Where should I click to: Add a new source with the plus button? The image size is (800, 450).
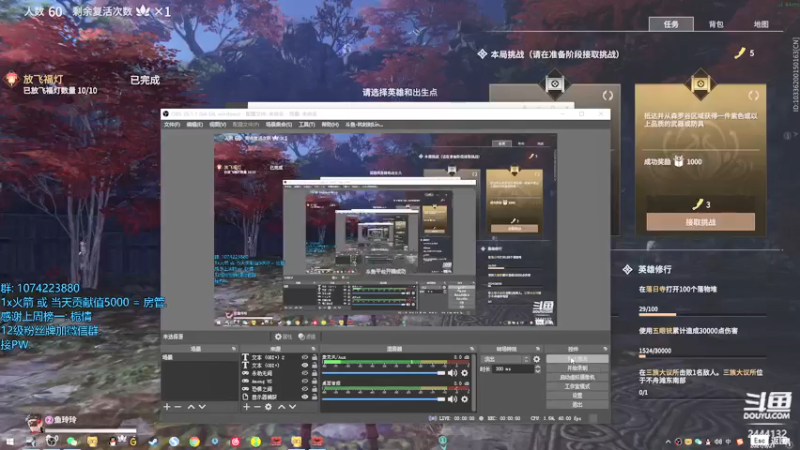246,407
